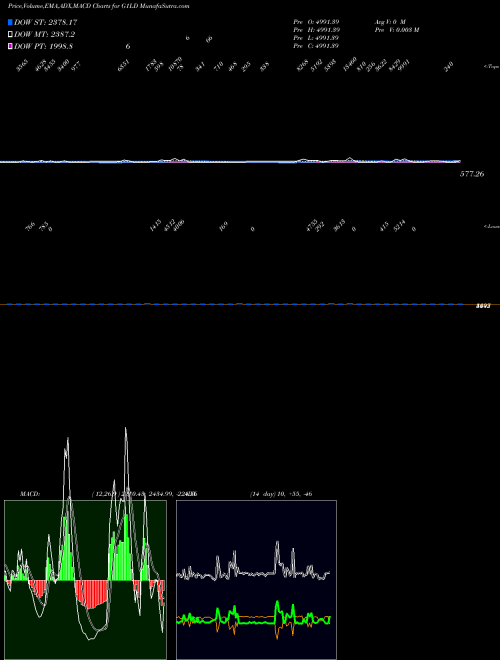Click the 240 top value label at far right
The height and width of the screenshot is (660, 500).
449,66
